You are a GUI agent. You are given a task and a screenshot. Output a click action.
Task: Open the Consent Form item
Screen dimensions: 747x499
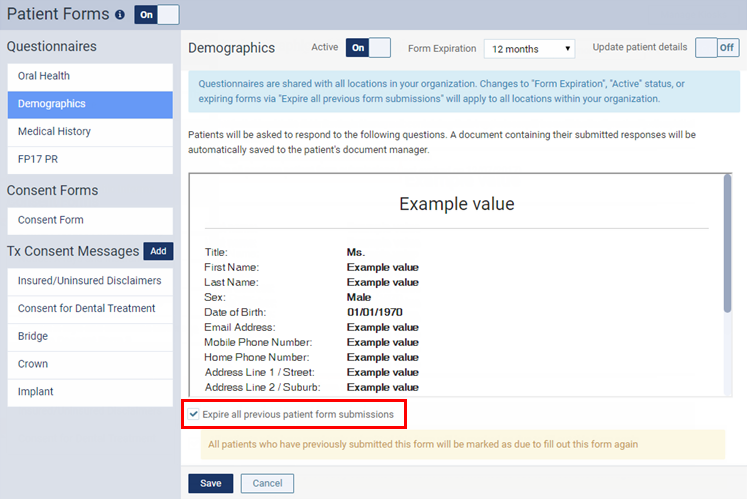(x=90, y=220)
